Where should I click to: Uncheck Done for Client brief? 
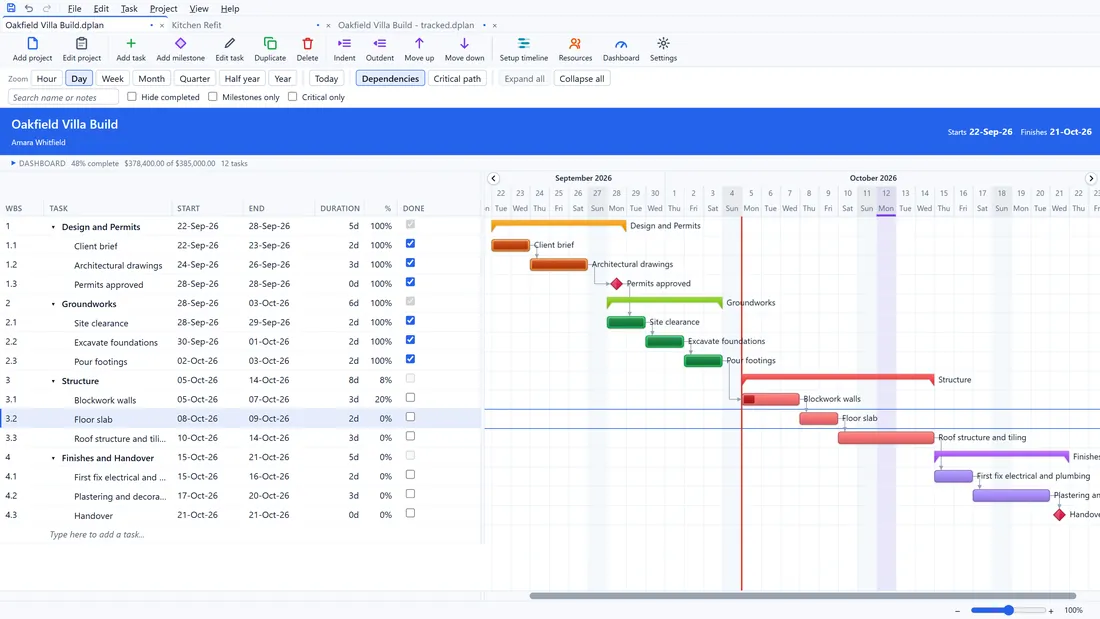(410, 244)
